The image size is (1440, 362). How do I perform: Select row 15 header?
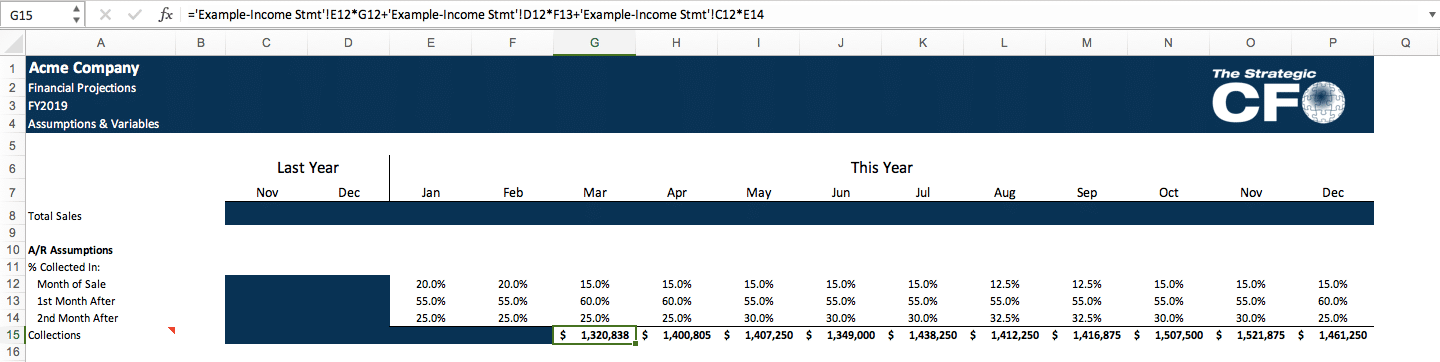tap(11, 335)
